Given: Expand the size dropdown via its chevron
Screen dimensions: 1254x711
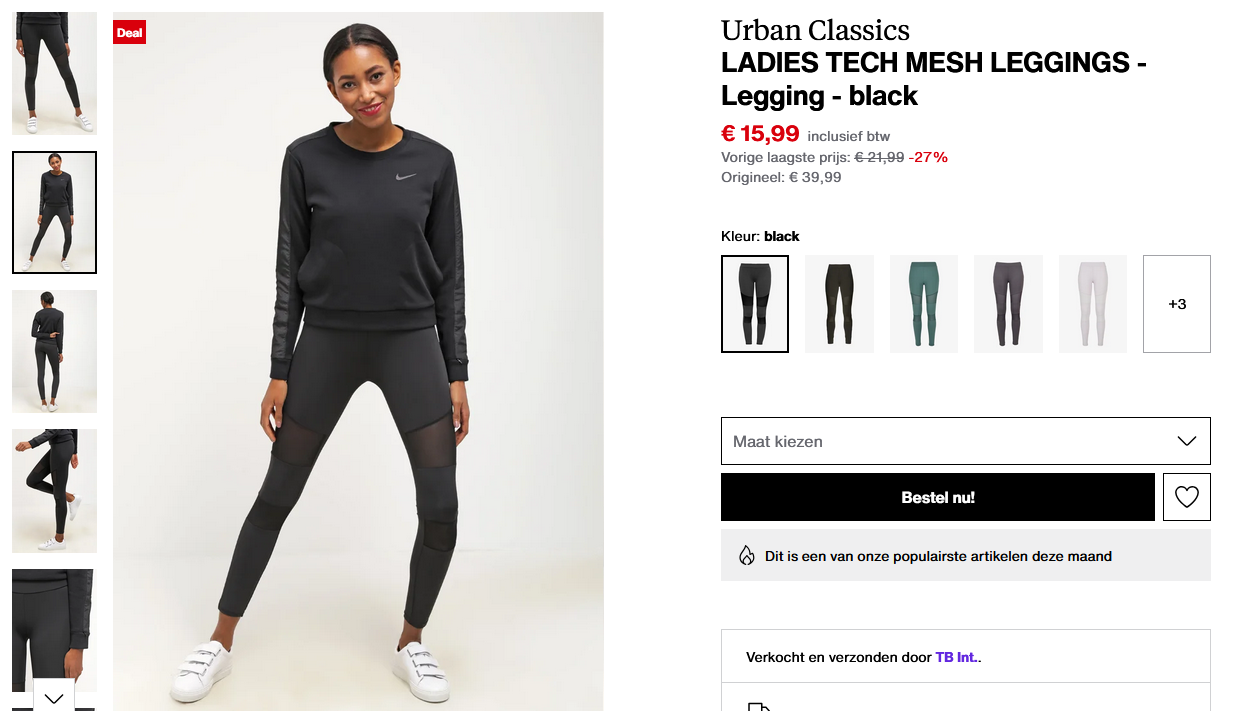Looking at the screenshot, I should [1186, 440].
